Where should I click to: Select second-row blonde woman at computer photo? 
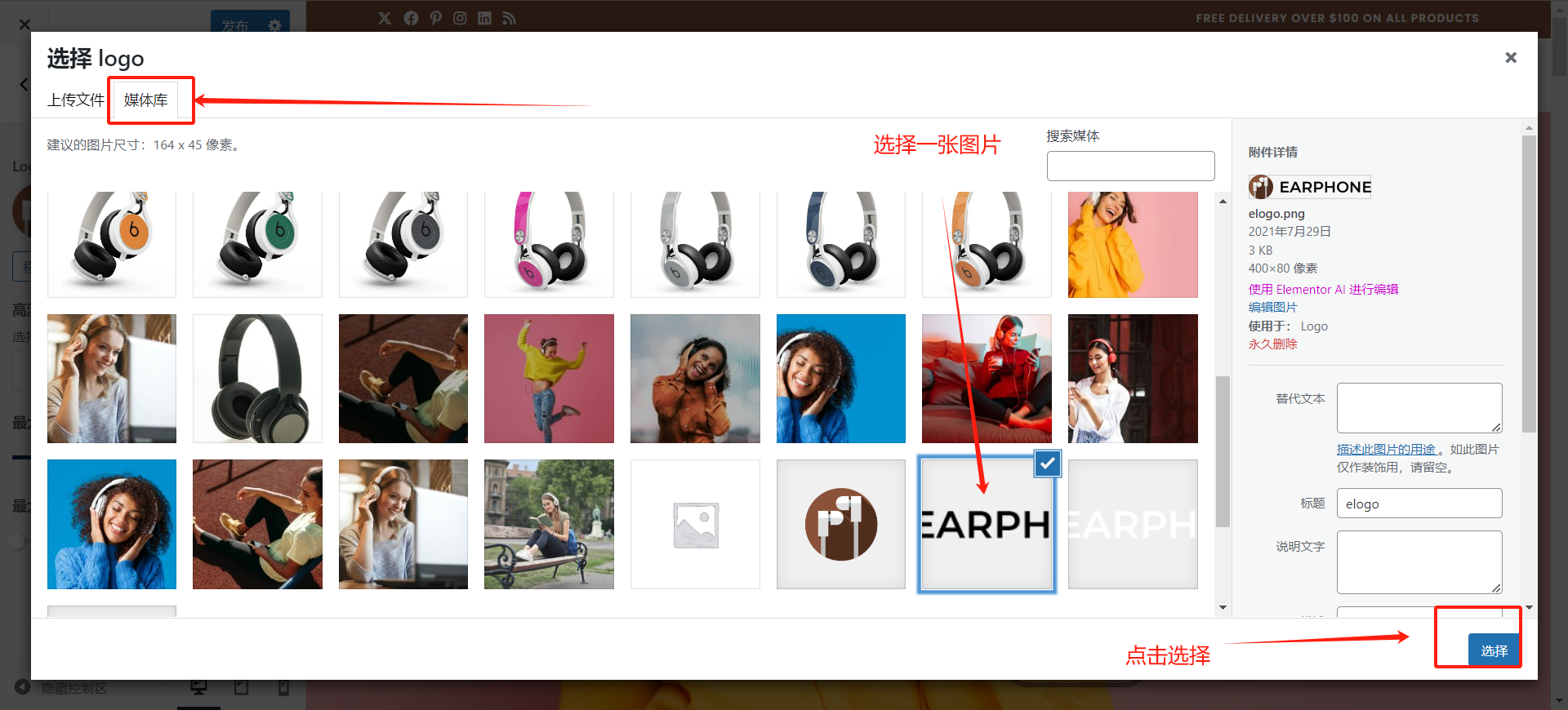pyautogui.click(x=112, y=379)
